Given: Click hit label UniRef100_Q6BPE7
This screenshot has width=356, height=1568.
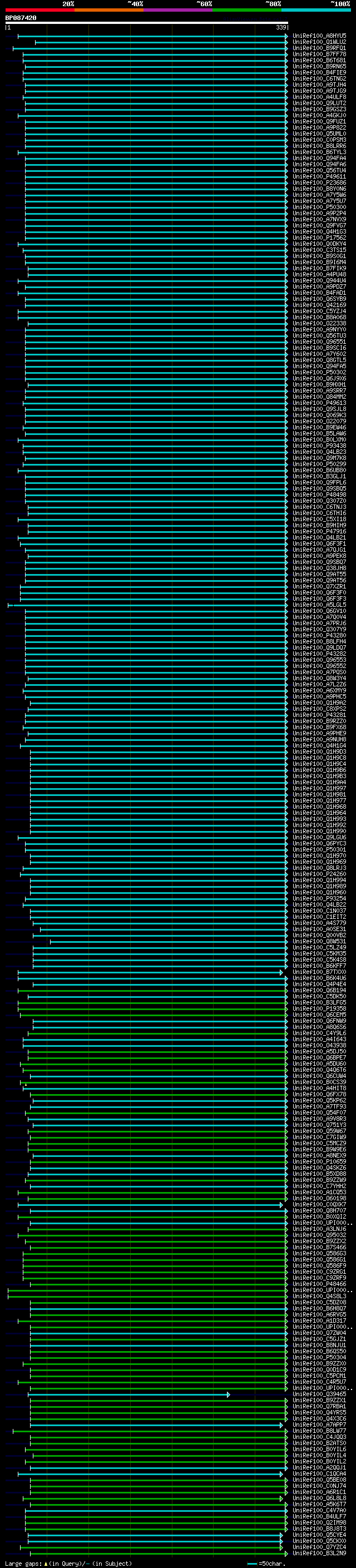Looking at the screenshot, I should click(x=319, y=1057).
